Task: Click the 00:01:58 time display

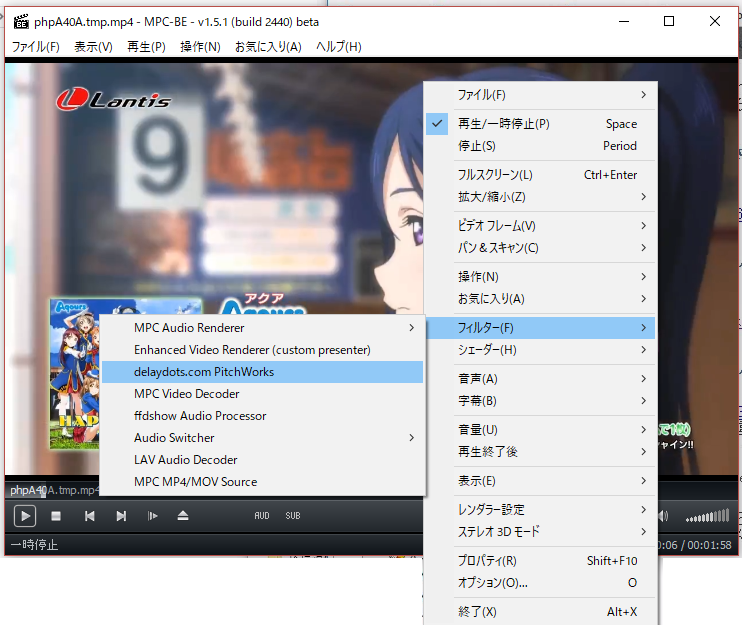Action: pyautogui.click(x=709, y=545)
